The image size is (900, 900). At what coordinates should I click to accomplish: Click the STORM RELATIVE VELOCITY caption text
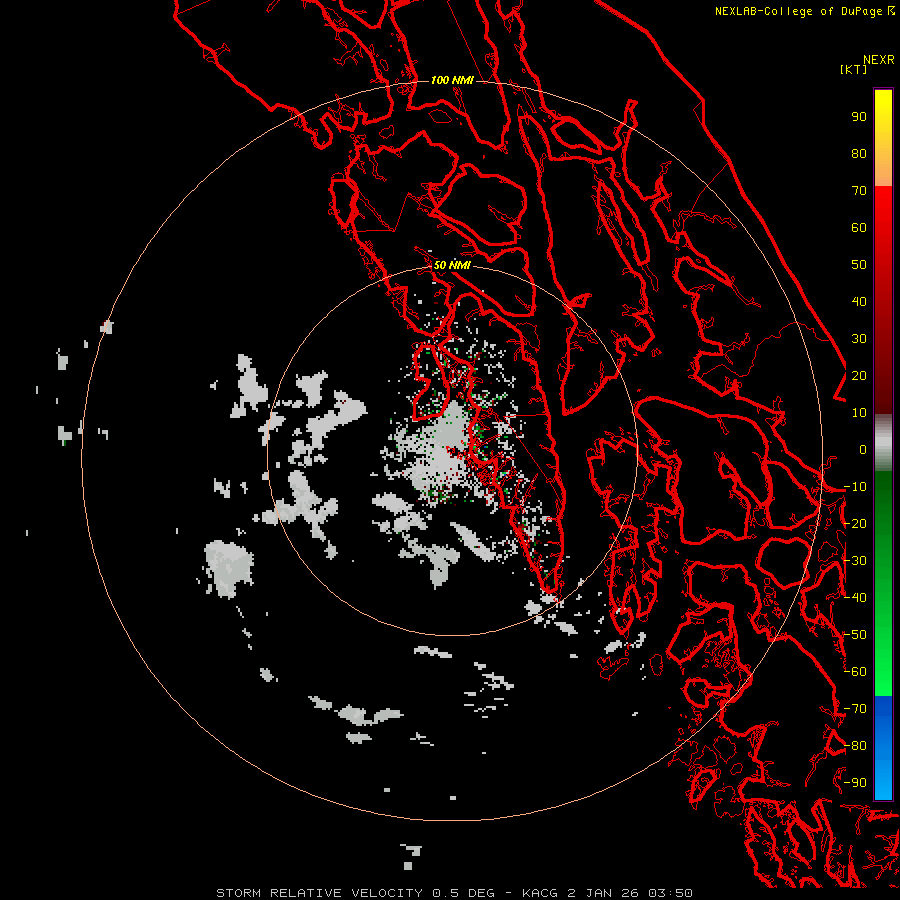(x=319, y=893)
